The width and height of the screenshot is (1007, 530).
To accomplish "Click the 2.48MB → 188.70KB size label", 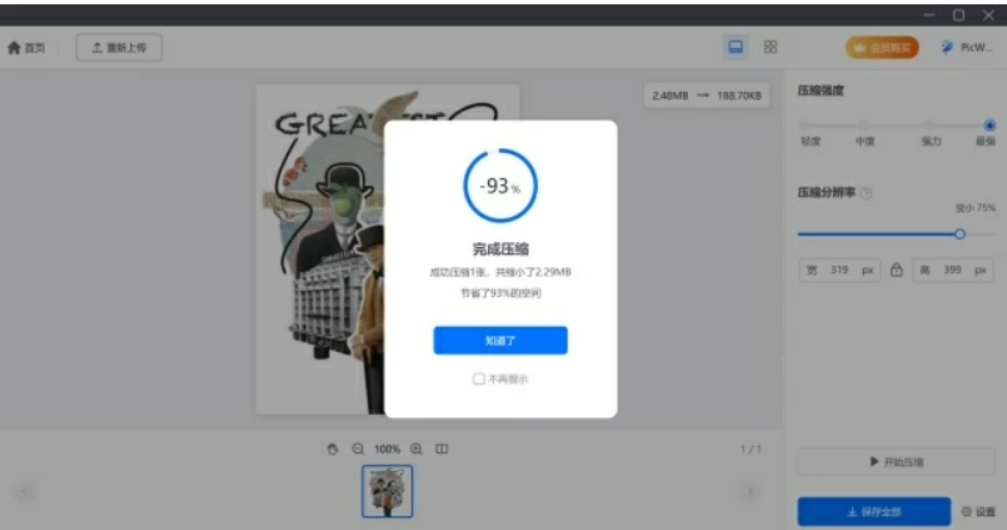I will (x=706, y=95).
